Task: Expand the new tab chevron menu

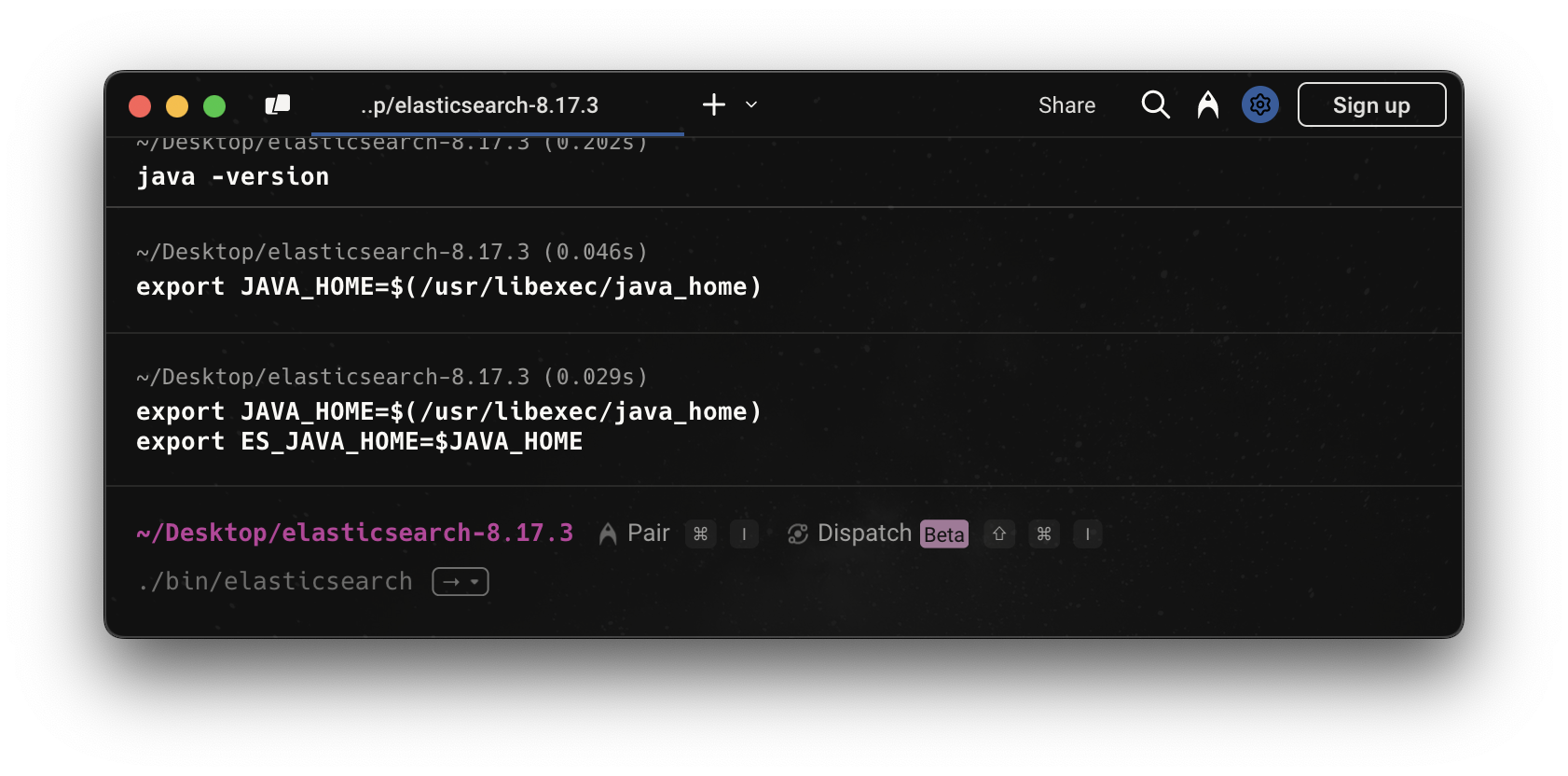Action: pyautogui.click(x=751, y=104)
